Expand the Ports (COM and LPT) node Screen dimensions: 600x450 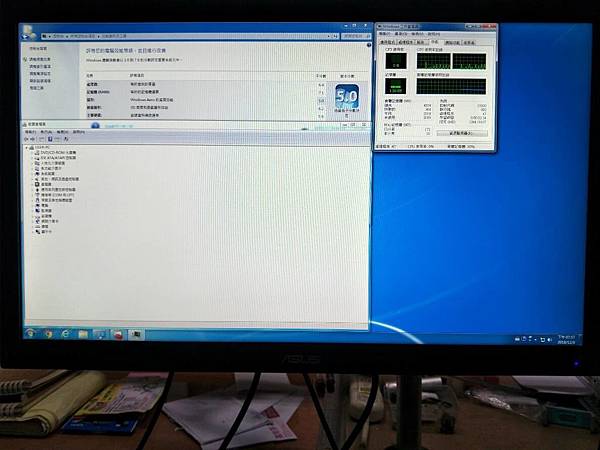pyautogui.click(x=32, y=195)
